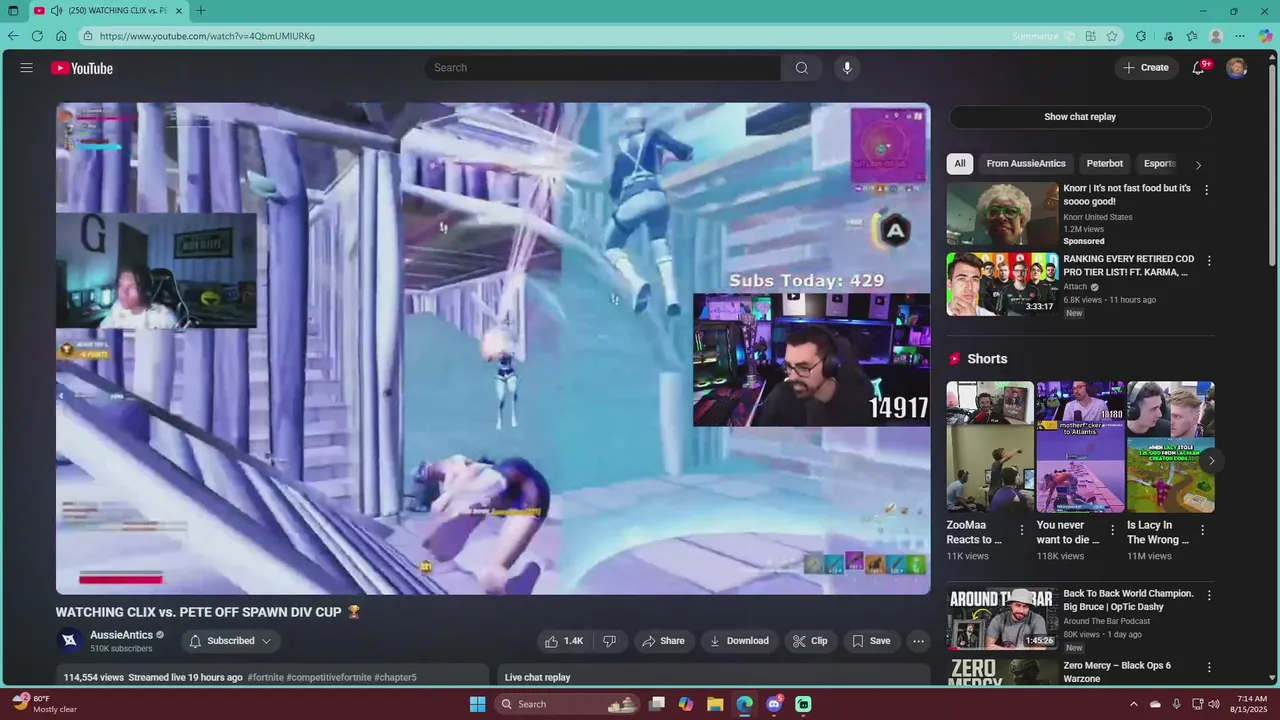Open options for the Zero Mercy video
Image resolution: width=1280 pixels, height=720 pixels.
1209,667
